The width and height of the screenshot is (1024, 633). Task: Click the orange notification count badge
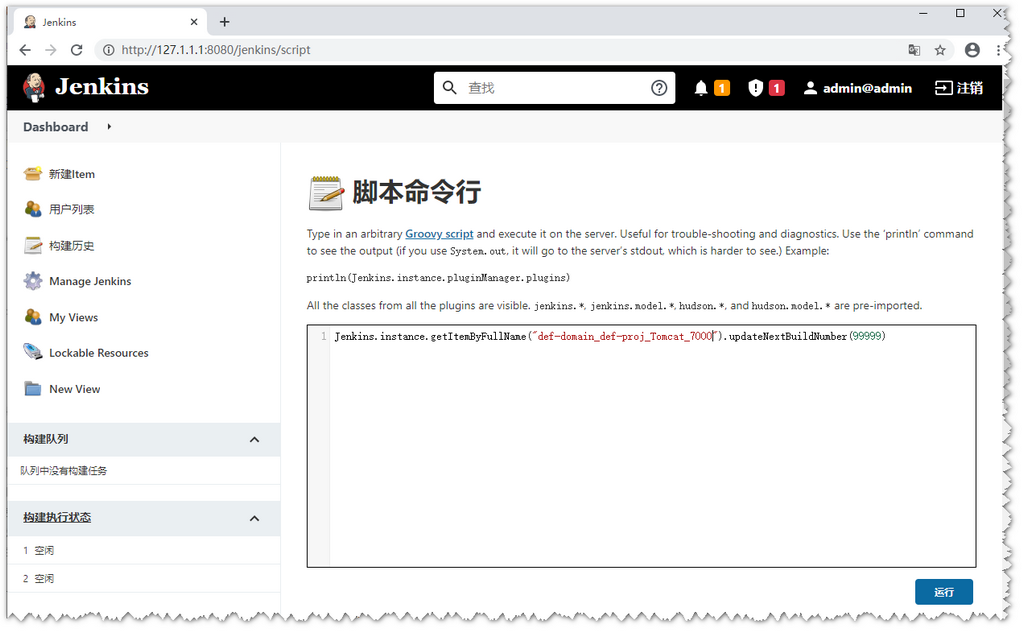(722, 88)
